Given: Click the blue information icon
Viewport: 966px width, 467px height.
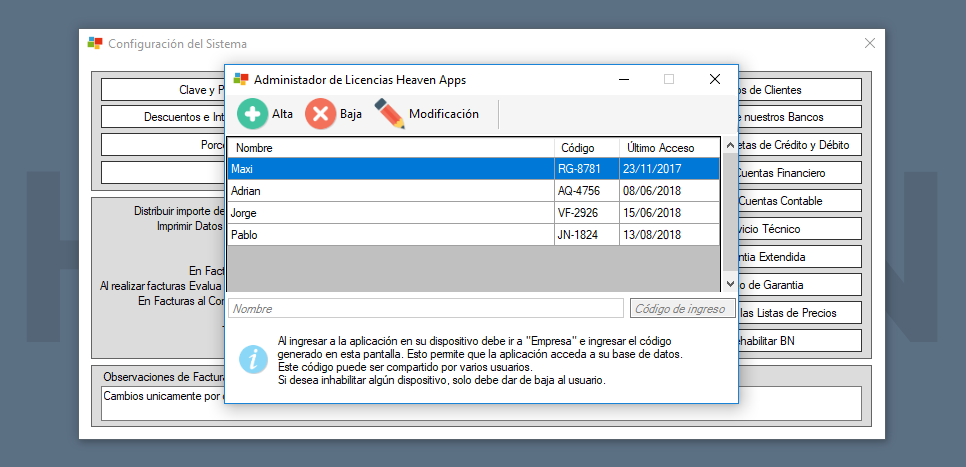Looking at the screenshot, I should [253, 359].
